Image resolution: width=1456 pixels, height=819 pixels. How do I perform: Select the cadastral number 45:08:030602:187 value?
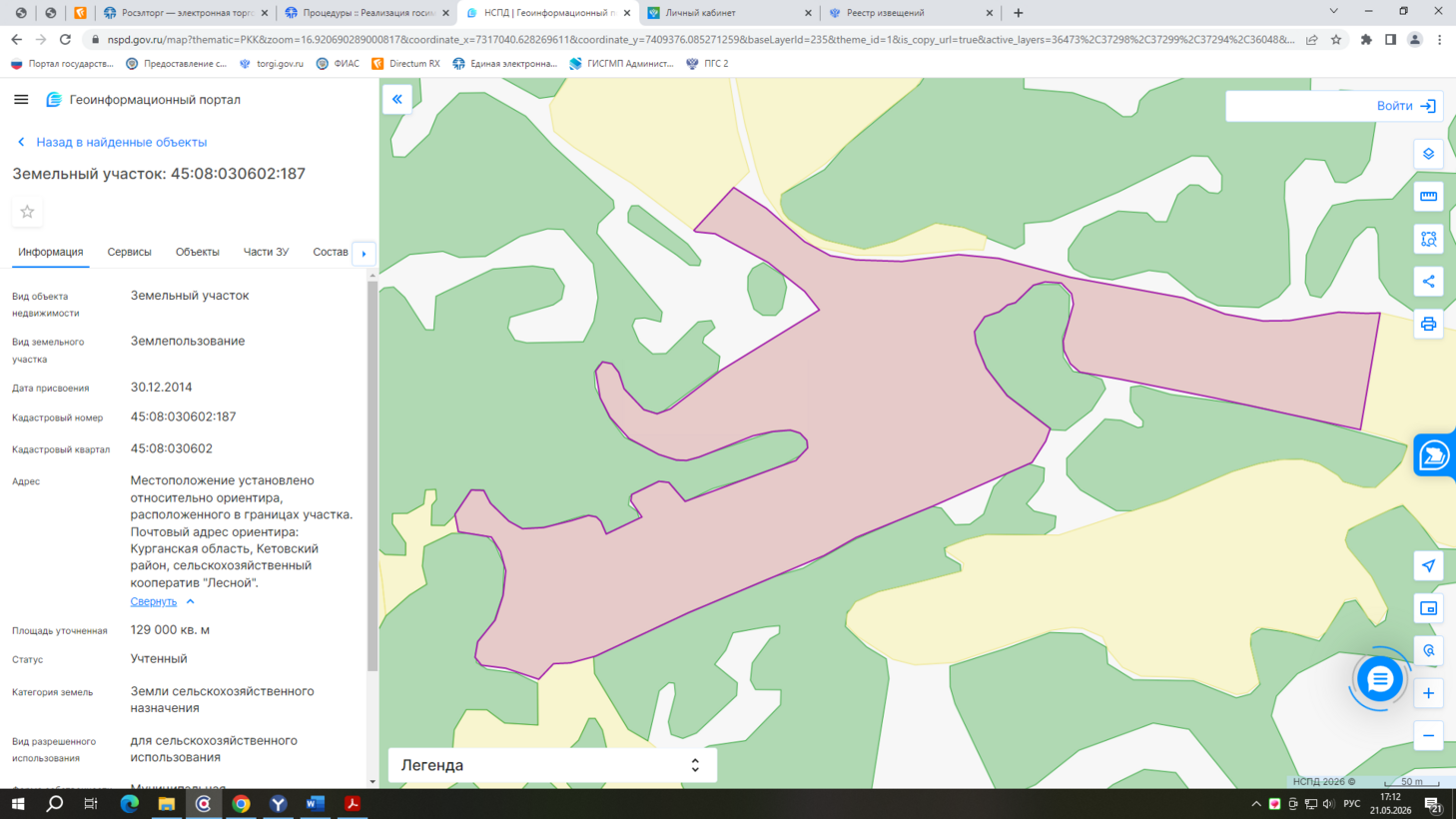(183, 417)
